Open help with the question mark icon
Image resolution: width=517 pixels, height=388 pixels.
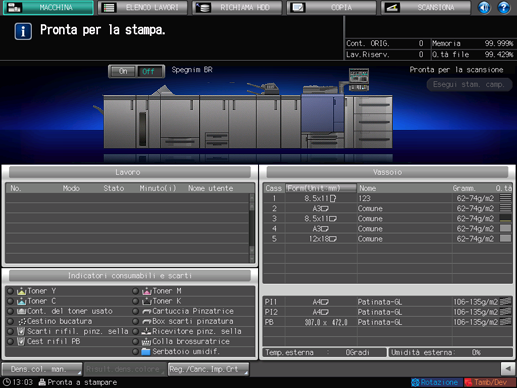(x=504, y=7)
